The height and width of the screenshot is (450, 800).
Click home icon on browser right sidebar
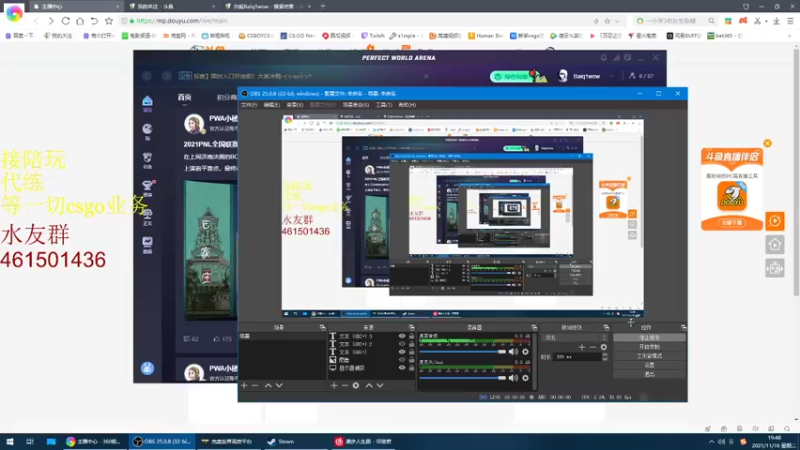click(x=774, y=245)
